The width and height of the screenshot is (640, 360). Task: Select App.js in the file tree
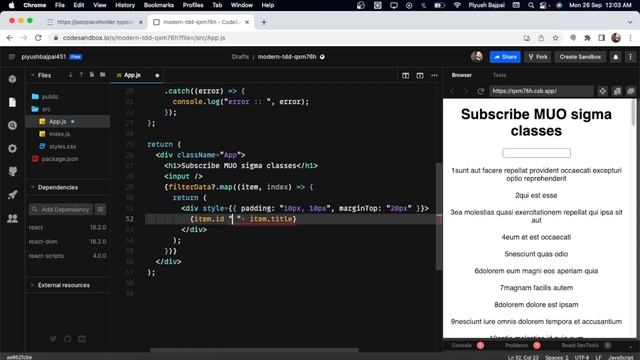[x=67, y=121]
